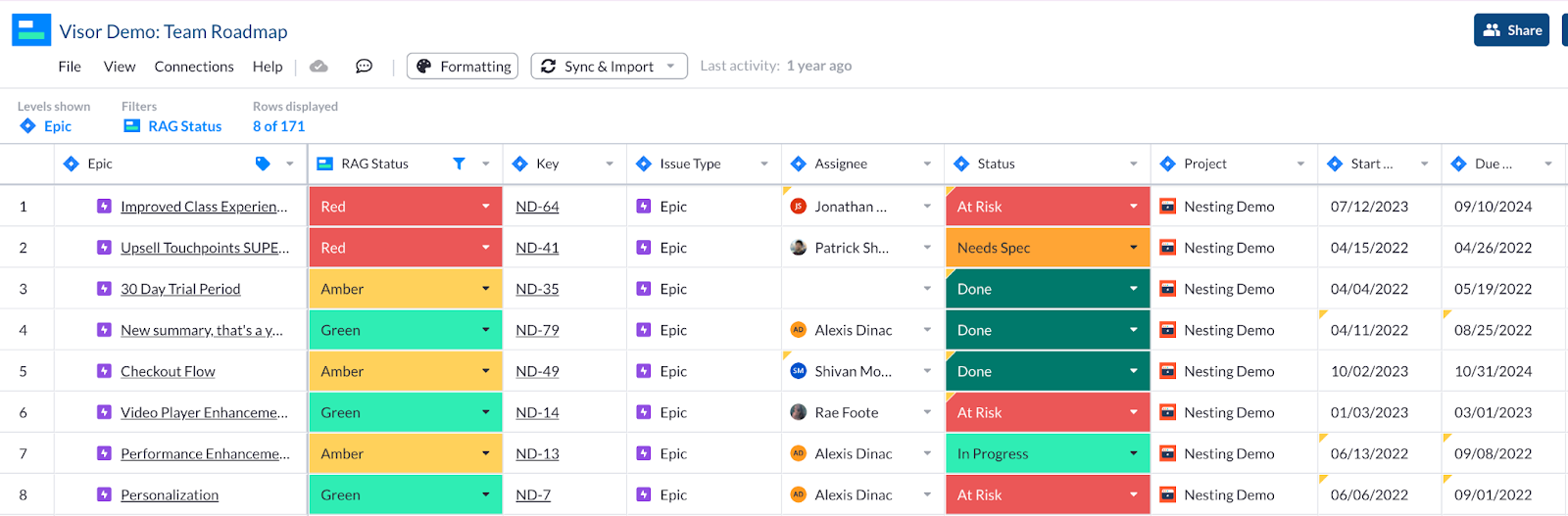The height and width of the screenshot is (516, 1568).
Task: Click the tag icon in Epic header
Action: pos(263,164)
